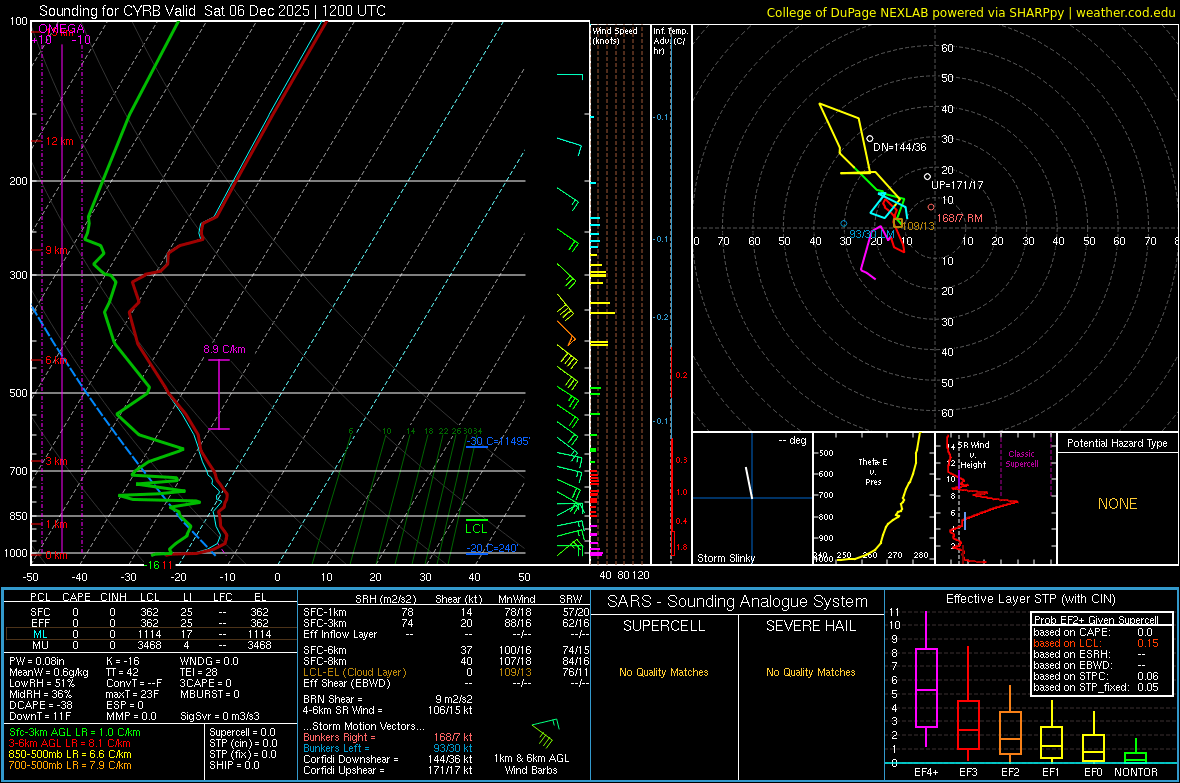
Task: Click the 'Inf. Temp. Adv.' column header
Action: (669, 41)
